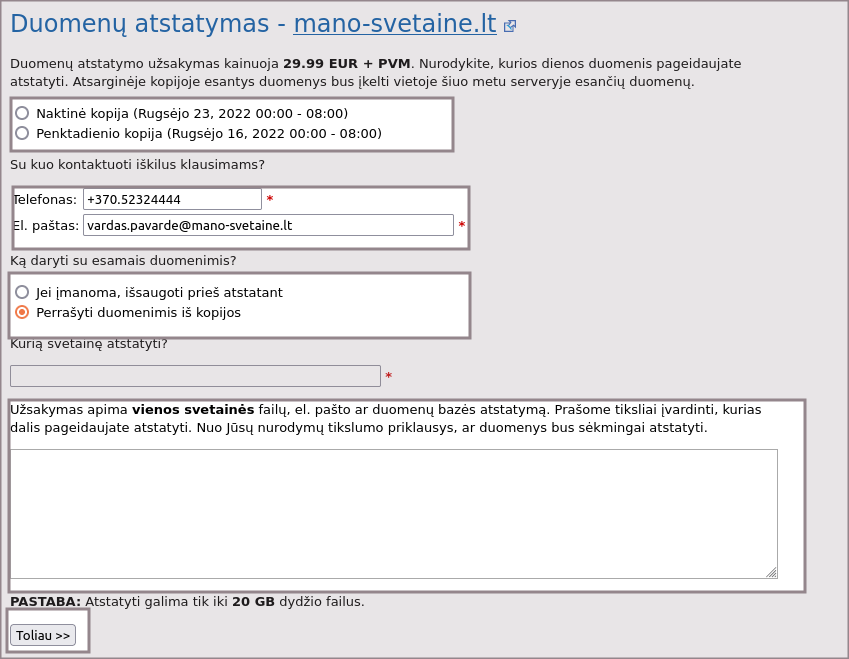Select 'Jei įmanoma, išsaugoti prieš atstatant' option
This screenshot has height=659, width=849.
coord(22,292)
